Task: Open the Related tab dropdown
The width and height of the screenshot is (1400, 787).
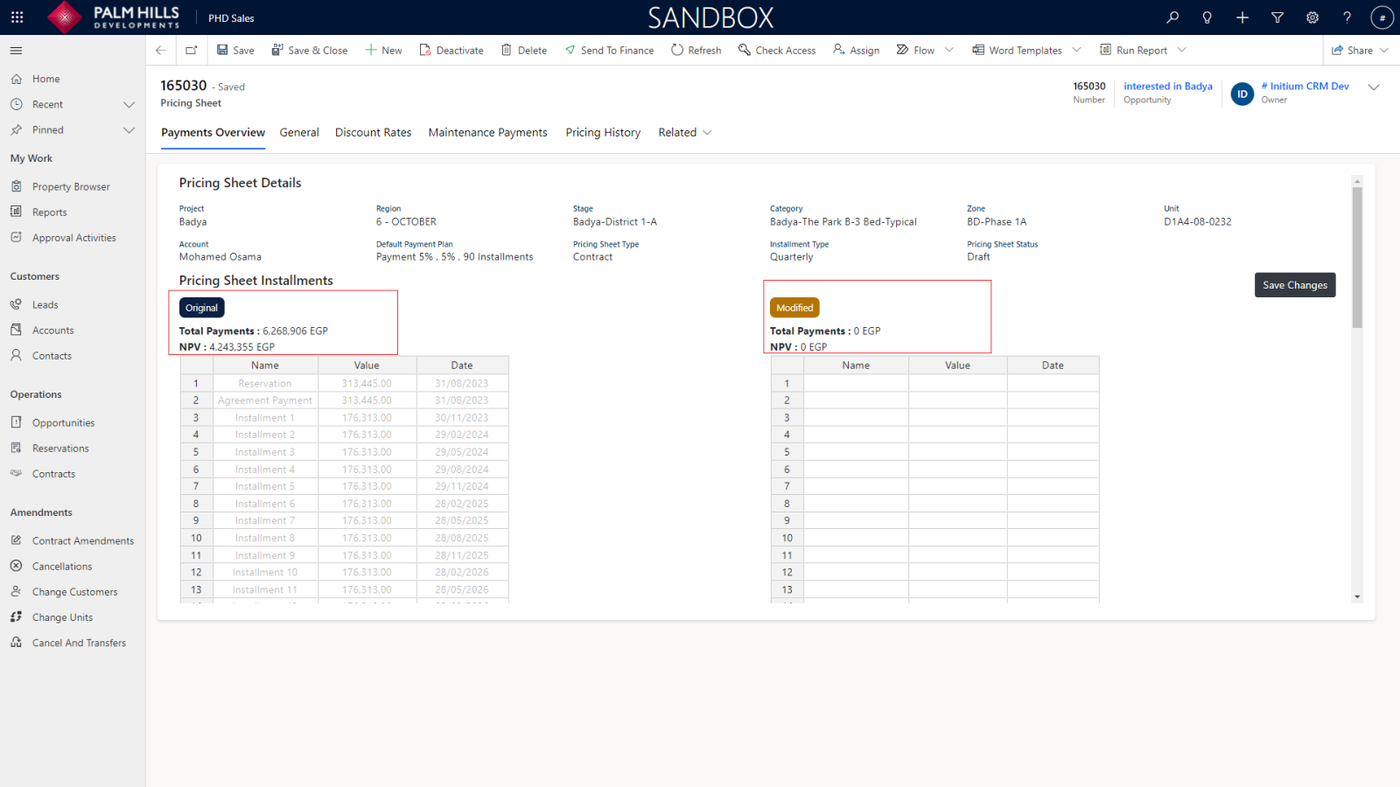Action: tap(685, 132)
